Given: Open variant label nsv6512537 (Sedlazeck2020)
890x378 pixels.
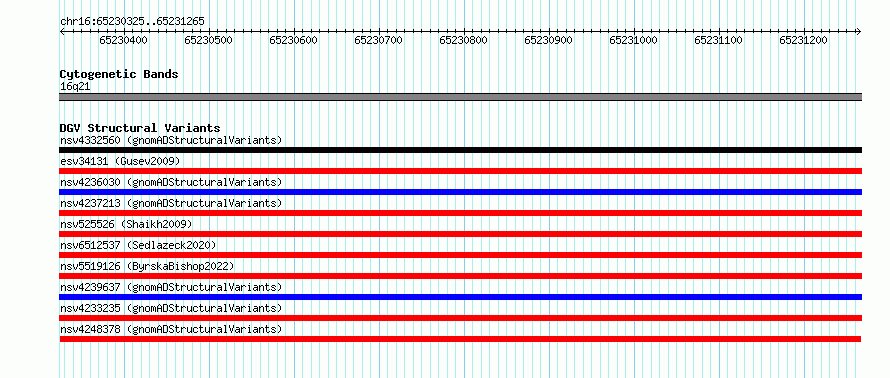Looking at the screenshot, I should click(138, 245).
